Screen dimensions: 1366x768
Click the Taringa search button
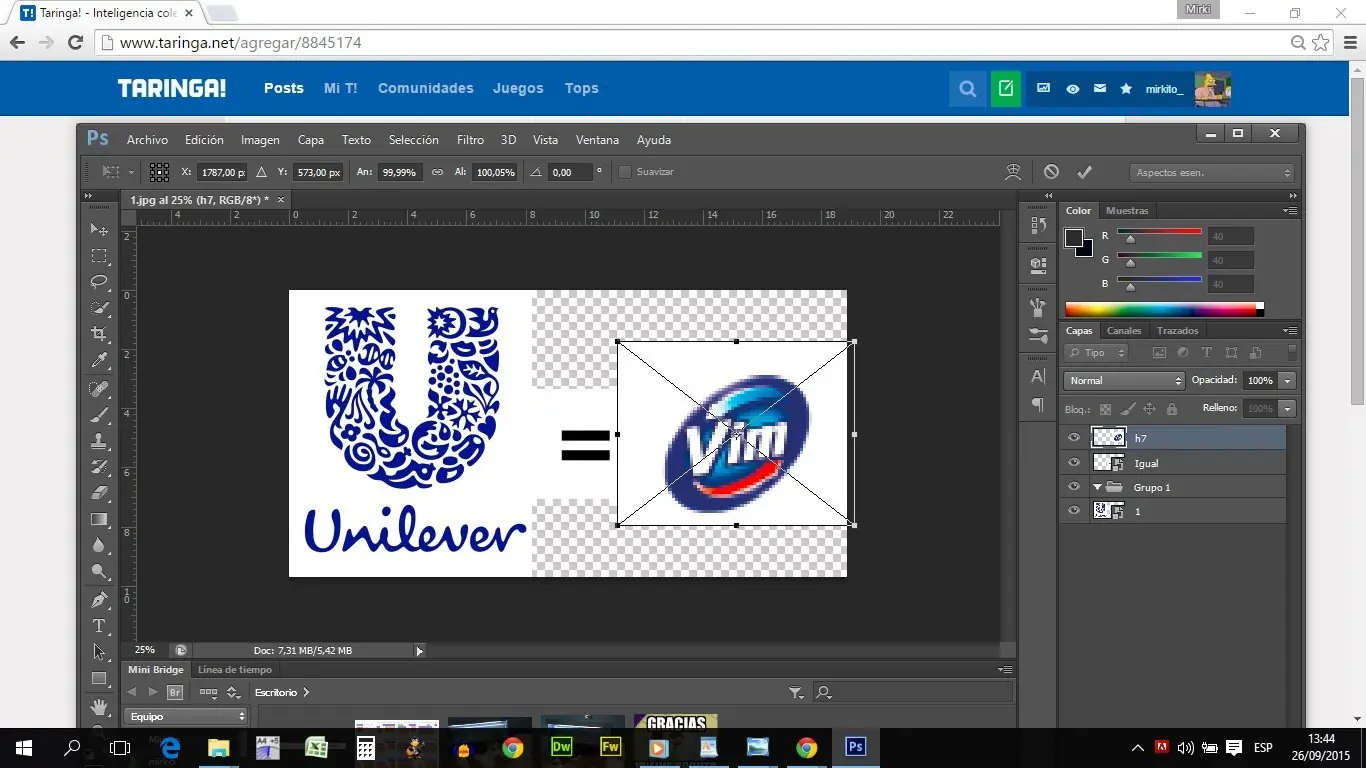coord(967,89)
